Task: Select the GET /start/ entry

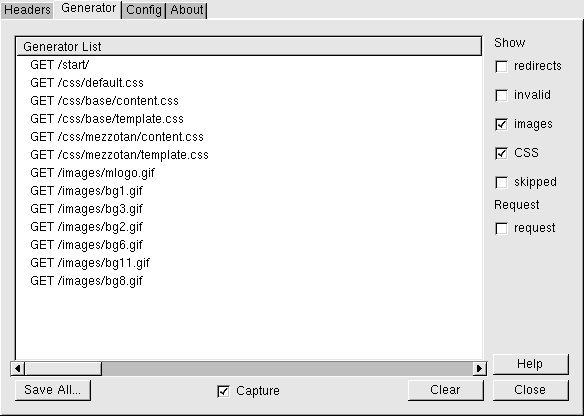Action: click(x=249, y=65)
